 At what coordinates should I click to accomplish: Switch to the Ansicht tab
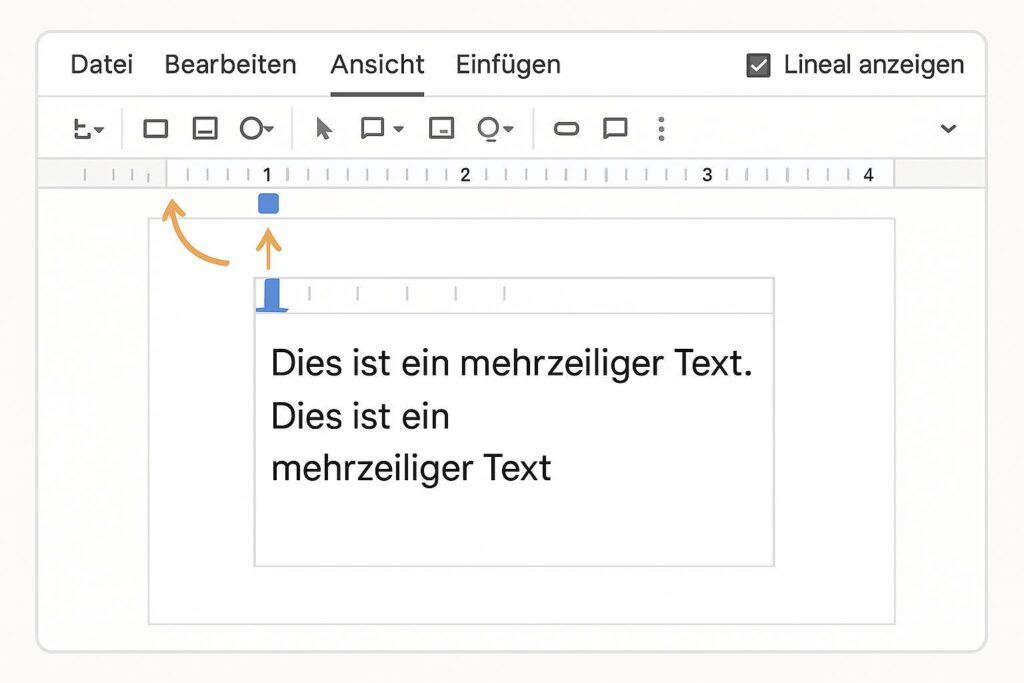[x=377, y=65]
